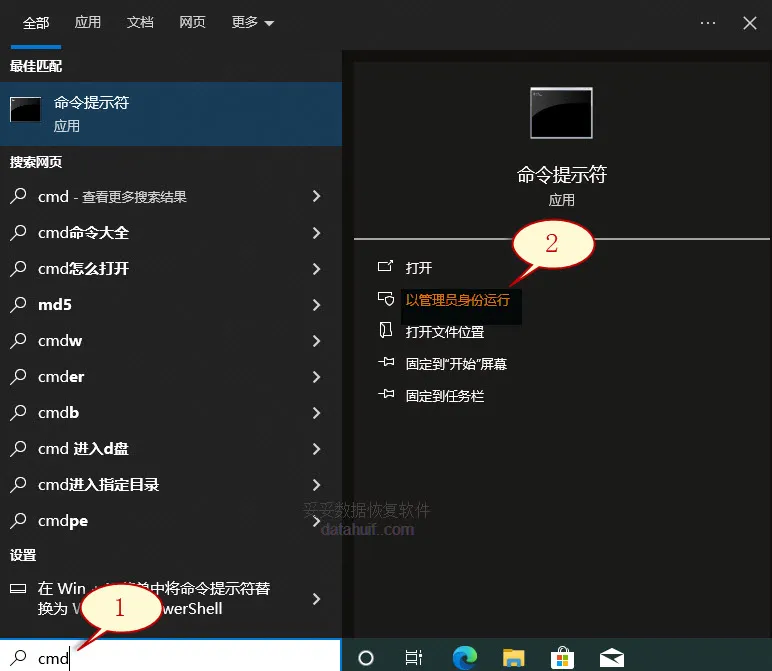Open Microsoft Store from the taskbar
Screen dimensions: 772x671
[x=563, y=657]
